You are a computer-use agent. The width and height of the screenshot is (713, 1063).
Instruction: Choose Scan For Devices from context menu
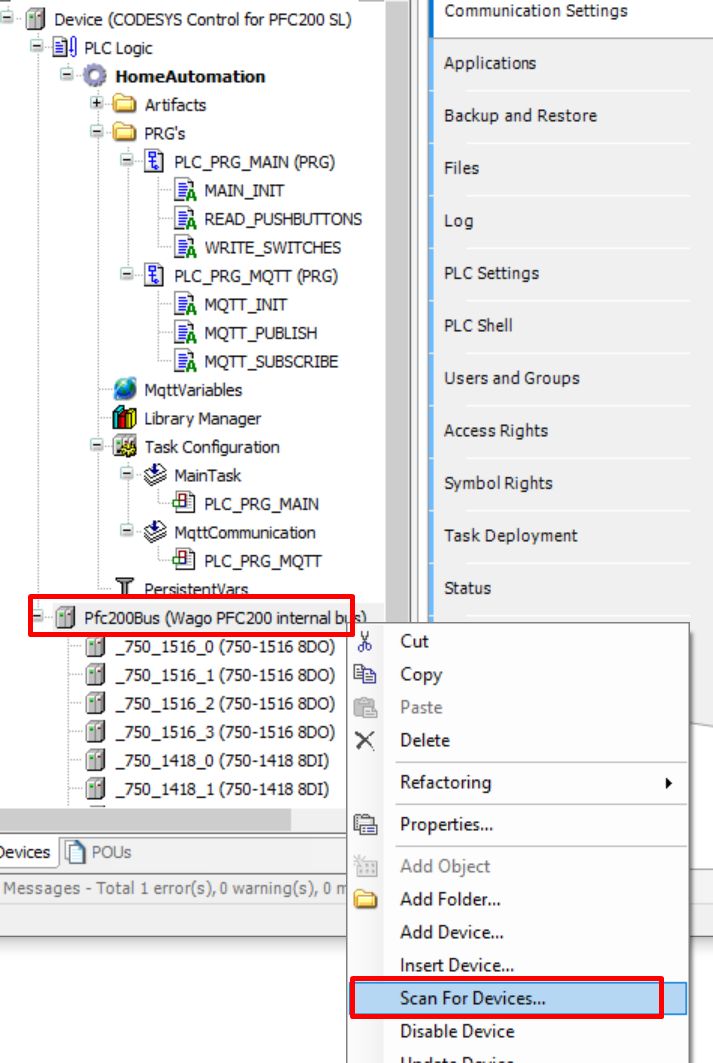[520, 998]
